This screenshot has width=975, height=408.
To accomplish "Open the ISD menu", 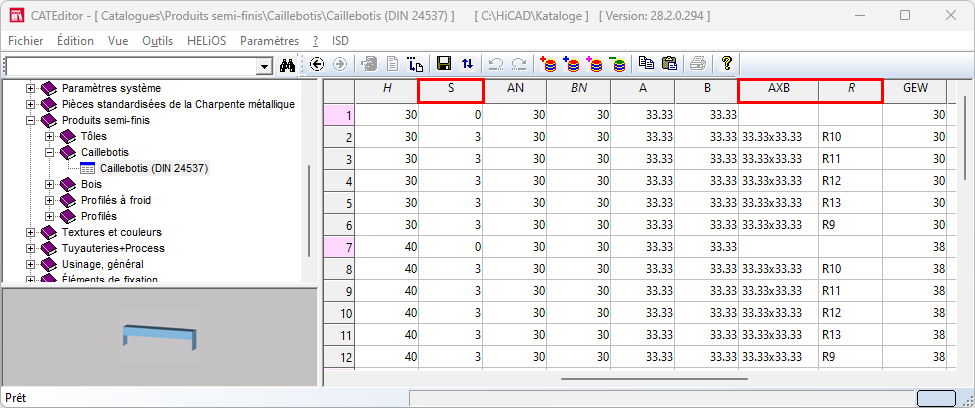I will [340, 41].
